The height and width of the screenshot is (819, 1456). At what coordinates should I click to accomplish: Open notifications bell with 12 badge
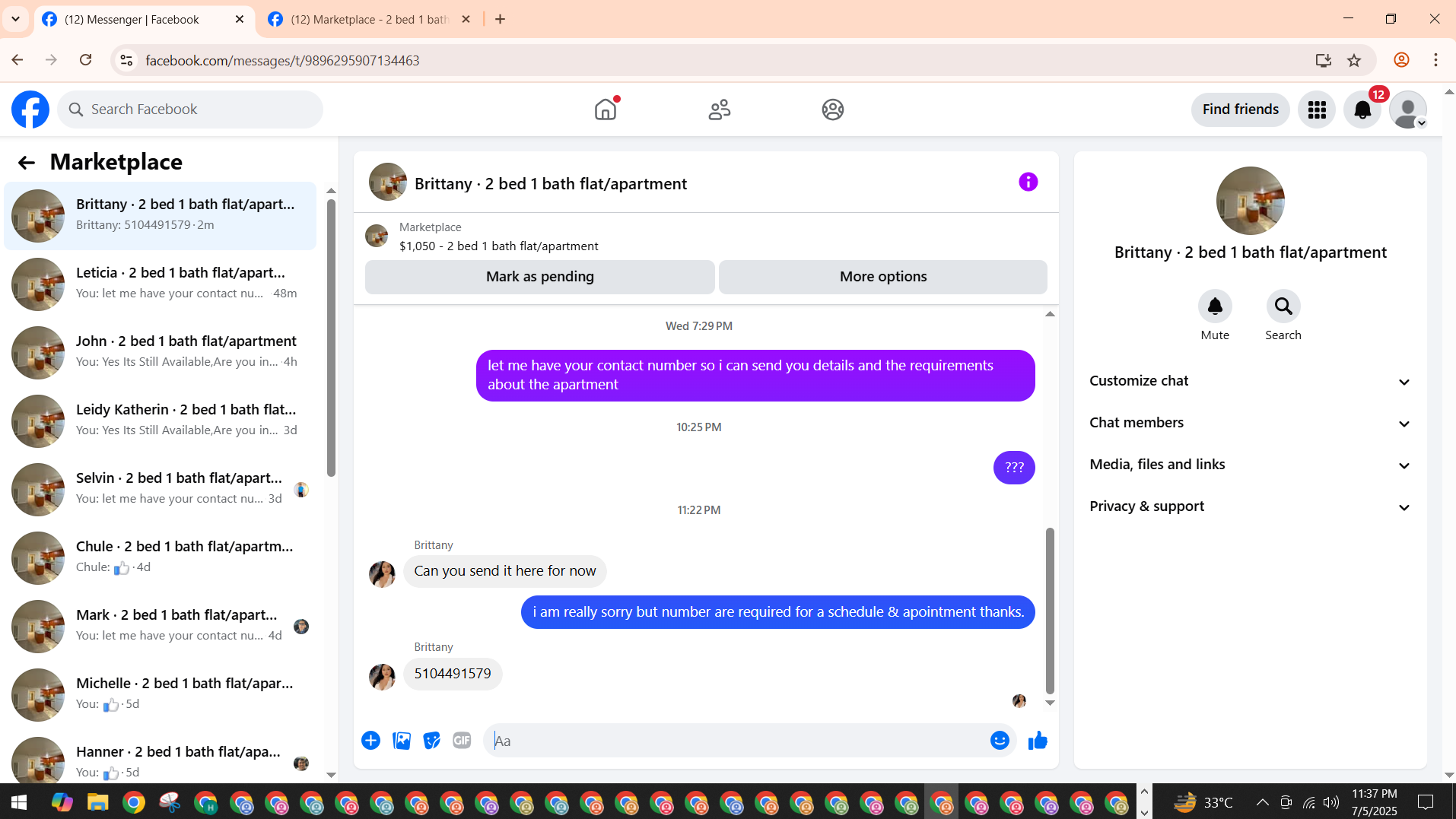(1362, 110)
